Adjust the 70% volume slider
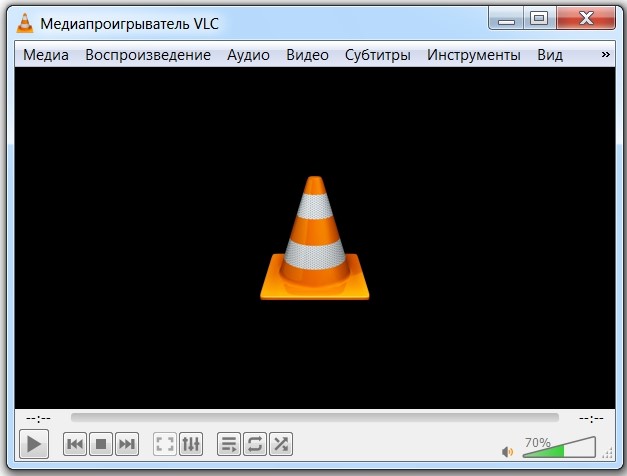 (559, 447)
